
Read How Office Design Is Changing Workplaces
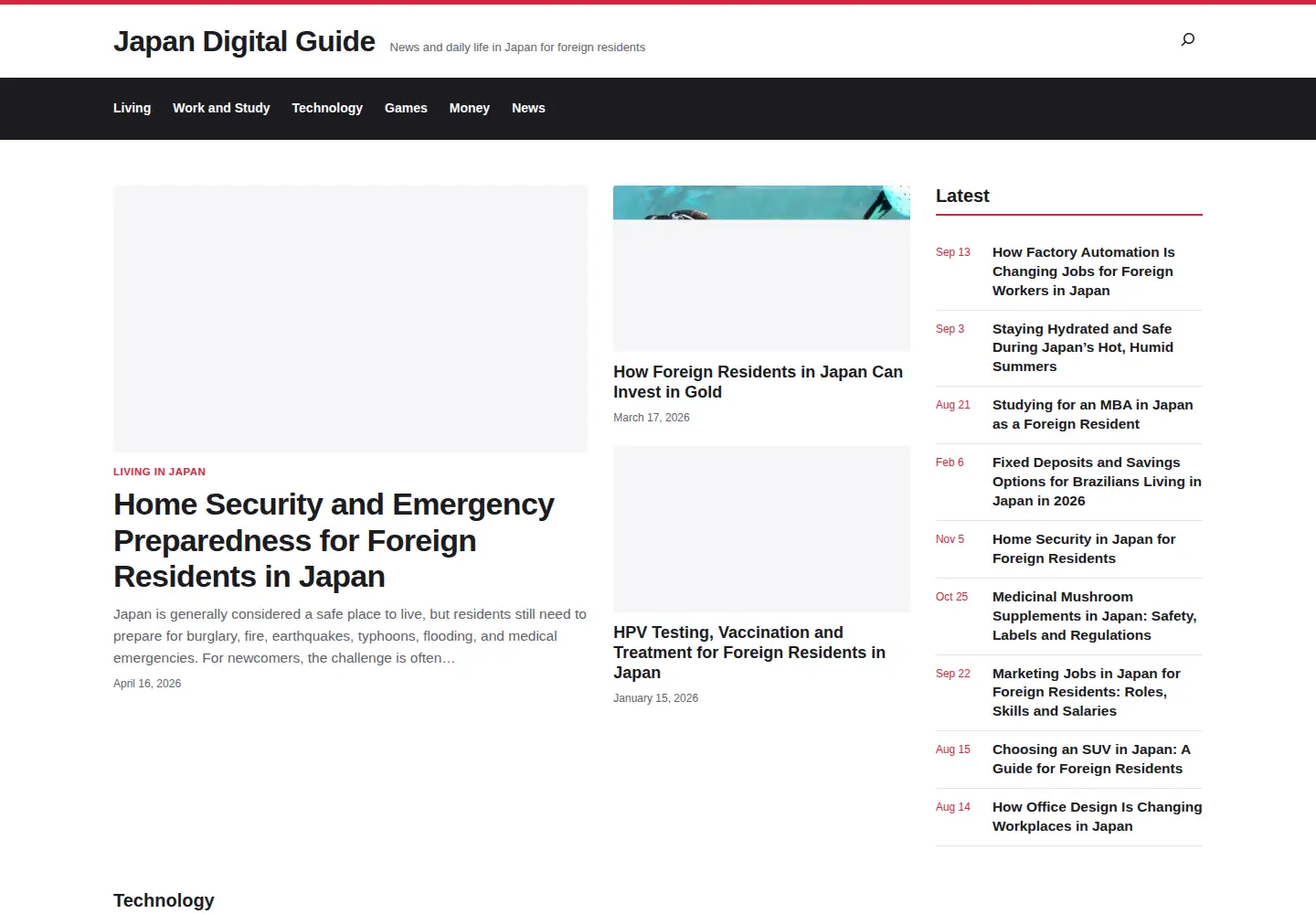click(x=1098, y=816)
